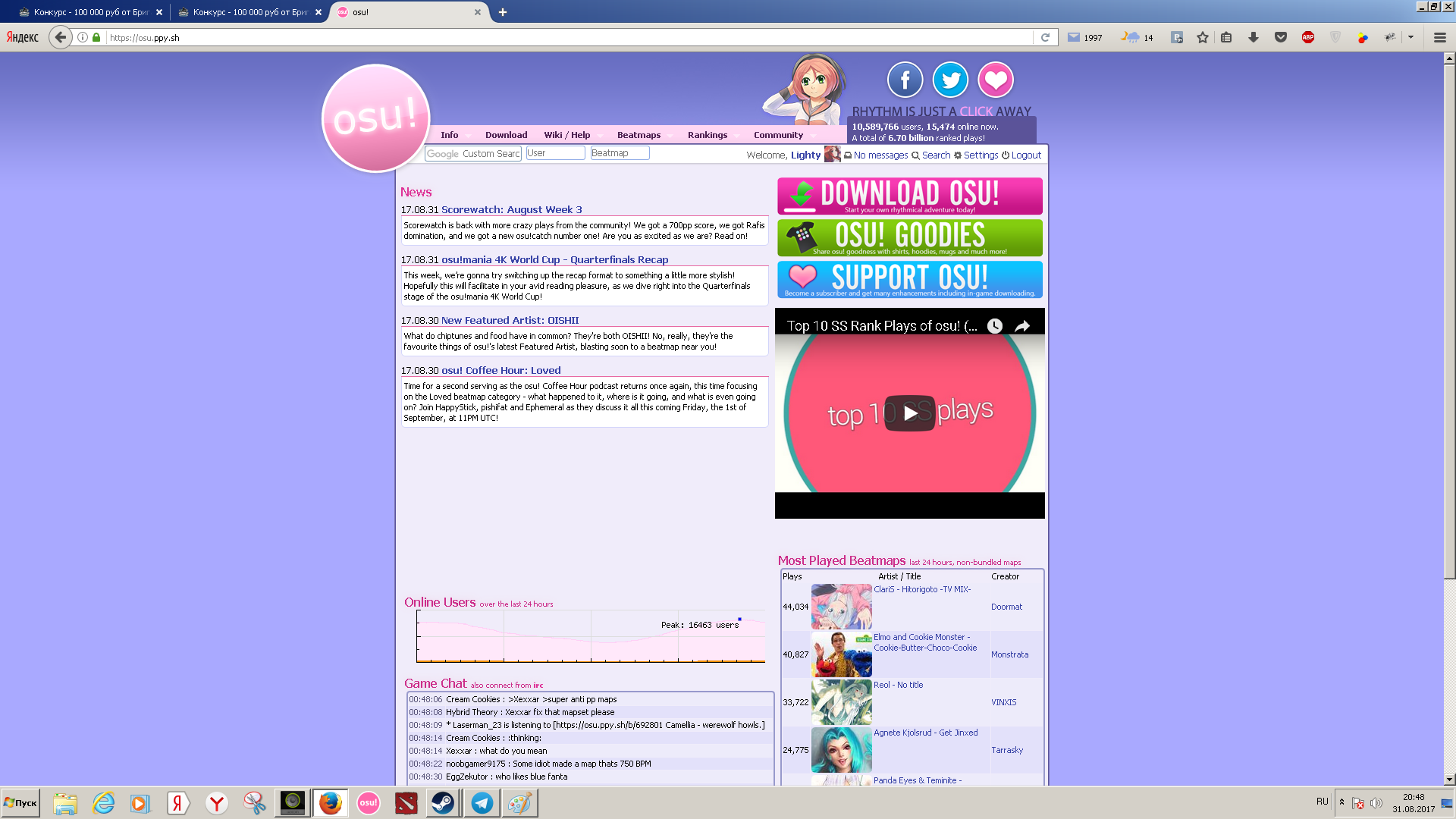The width and height of the screenshot is (1456, 819).
Task: Open the browser hamburger menu
Action: coord(1440,37)
